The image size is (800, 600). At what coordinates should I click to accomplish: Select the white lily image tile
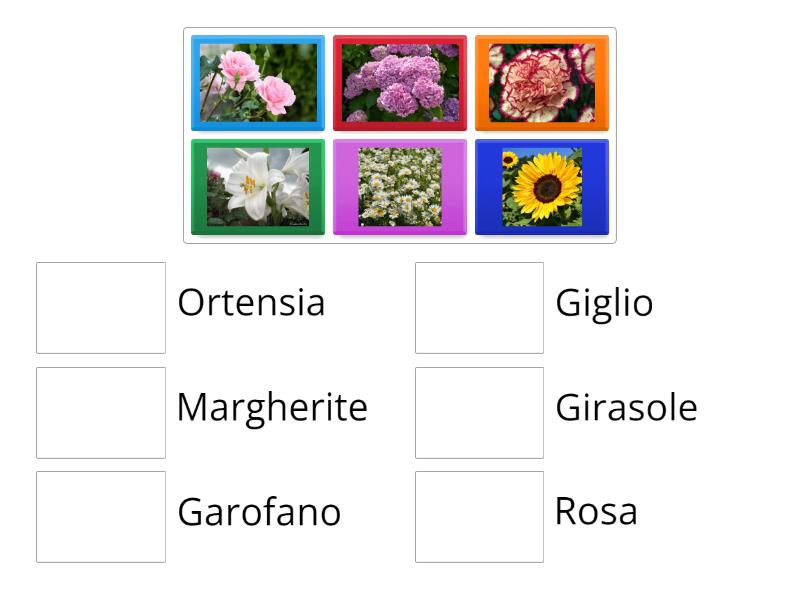[x=257, y=187]
